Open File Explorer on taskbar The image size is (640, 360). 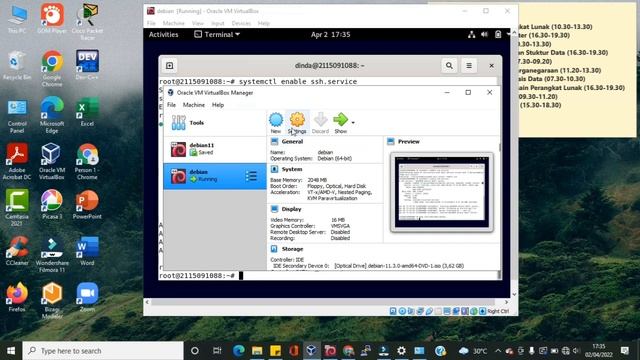click(257, 351)
